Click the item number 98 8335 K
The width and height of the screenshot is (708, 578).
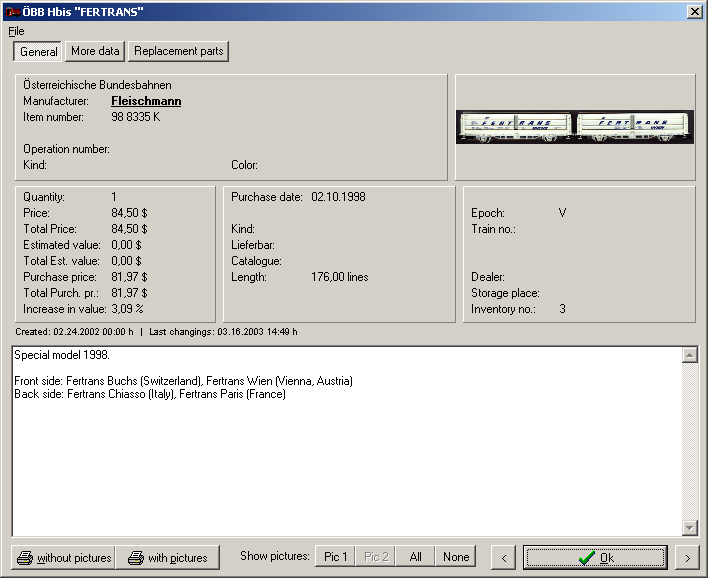pyautogui.click(x=135, y=117)
